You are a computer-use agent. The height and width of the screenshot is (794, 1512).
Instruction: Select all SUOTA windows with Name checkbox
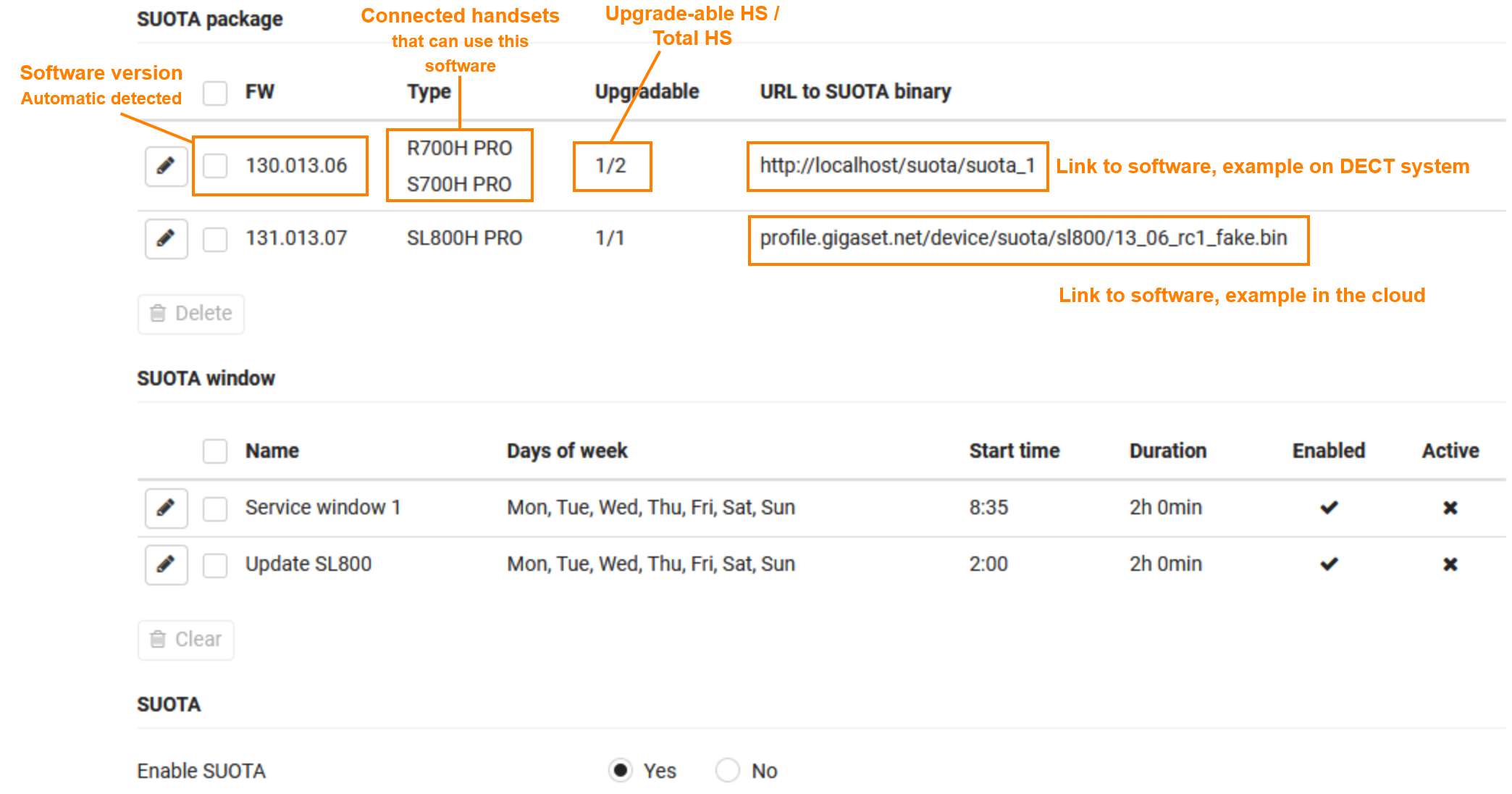pos(215,451)
